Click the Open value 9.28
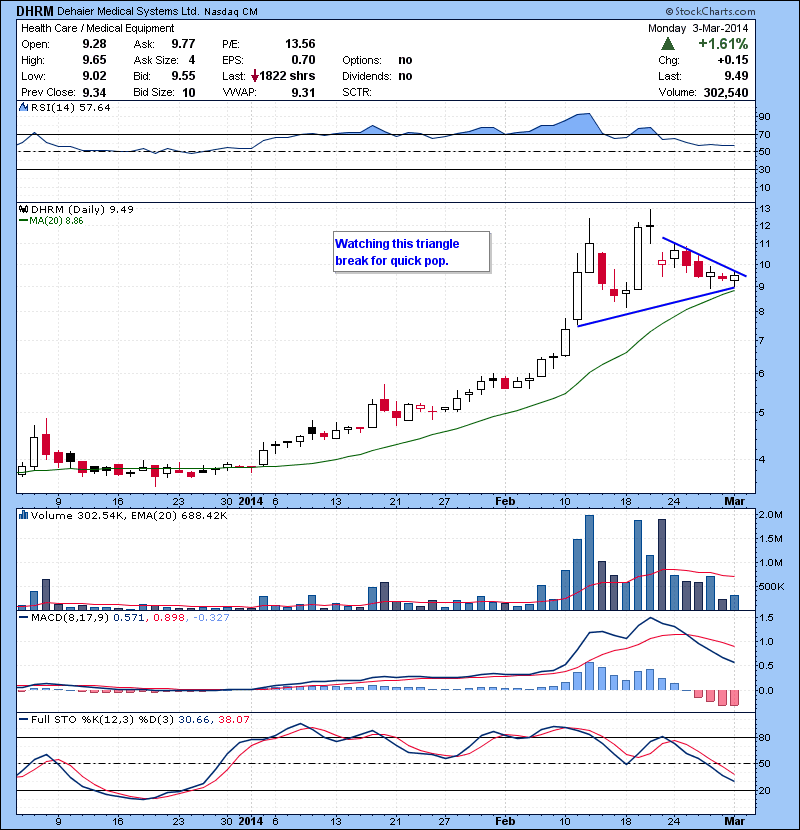The height and width of the screenshot is (830, 800). pyautogui.click(x=94, y=44)
